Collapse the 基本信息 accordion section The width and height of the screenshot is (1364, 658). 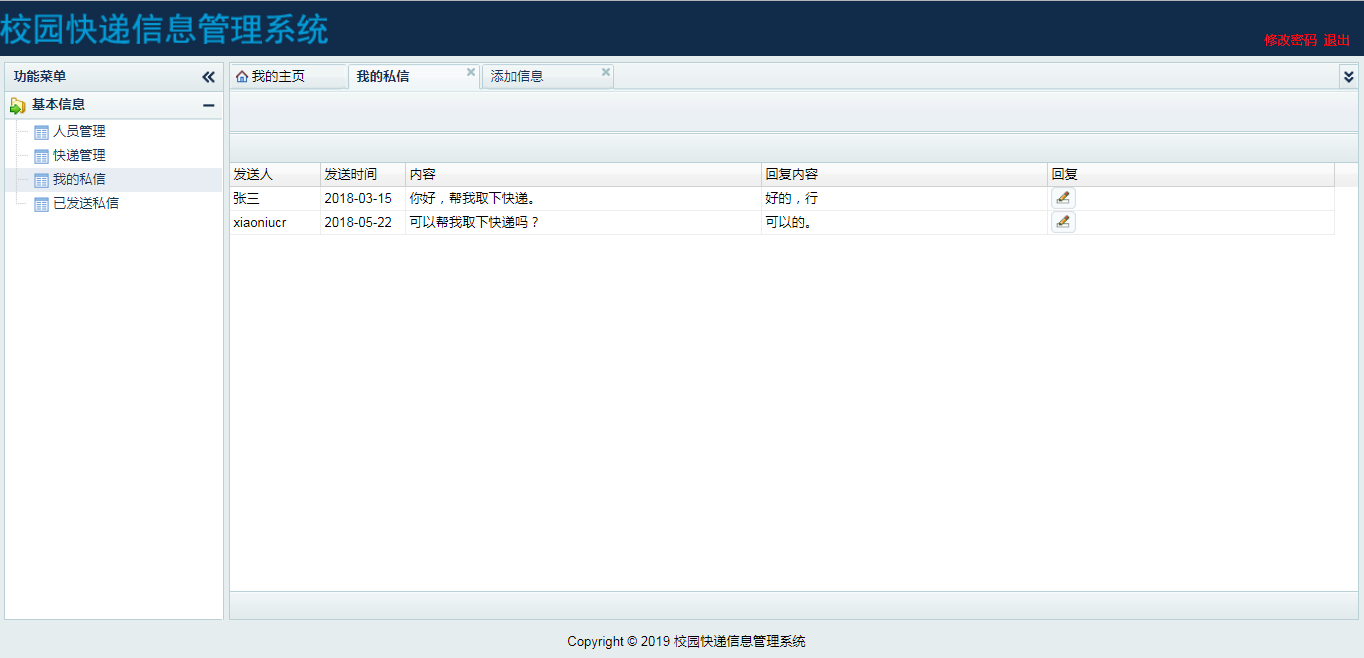tap(208, 105)
